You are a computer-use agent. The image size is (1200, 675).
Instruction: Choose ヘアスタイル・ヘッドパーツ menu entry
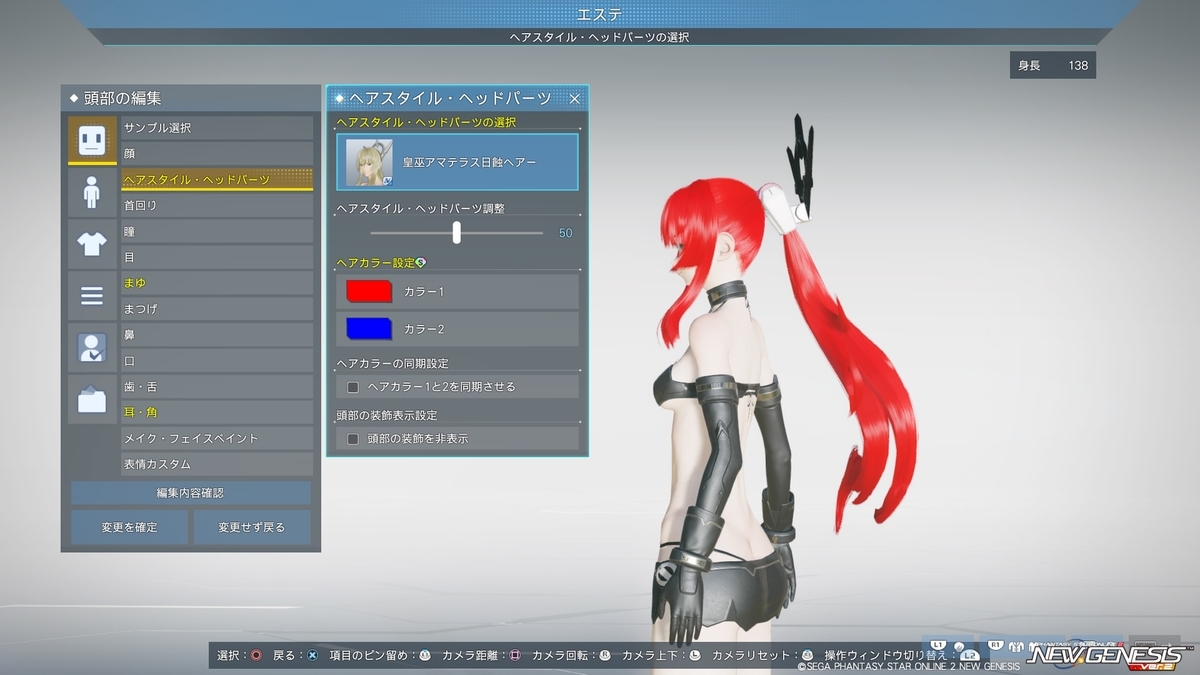[x=217, y=180]
